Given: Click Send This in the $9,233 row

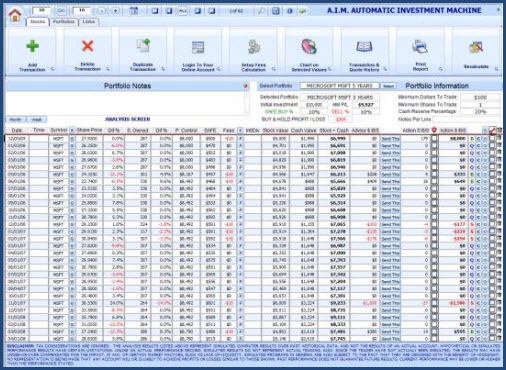Looking at the screenshot, I should click(x=390, y=303).
